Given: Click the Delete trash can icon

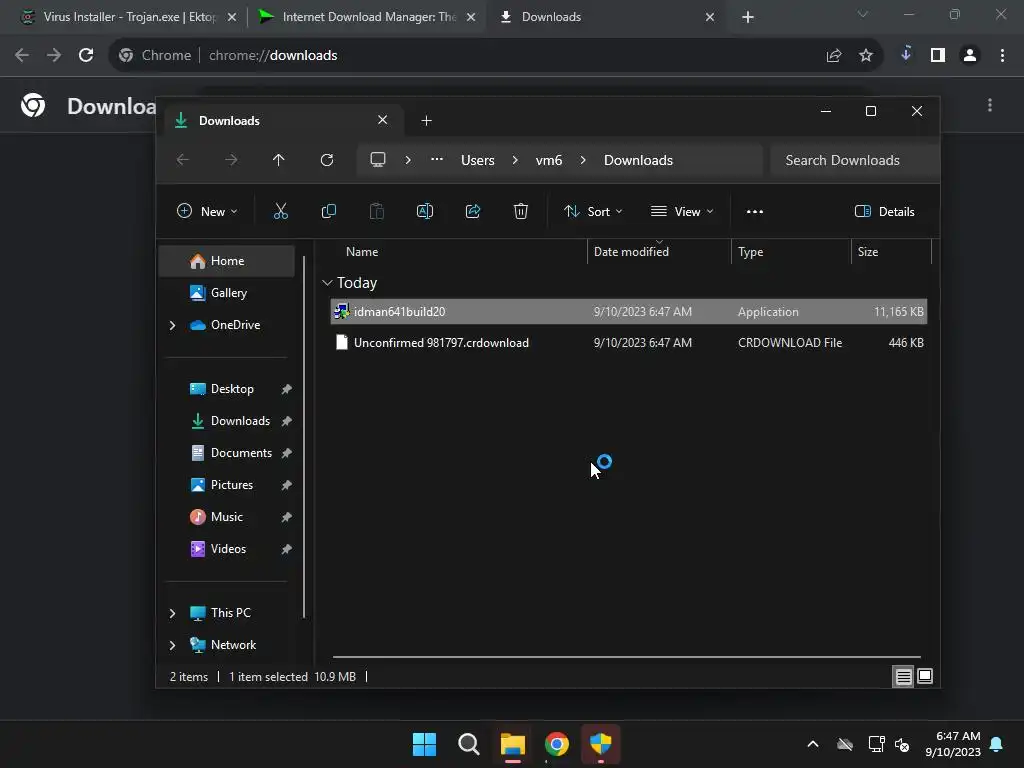Looking at the screenshot, I should (520, 211).
